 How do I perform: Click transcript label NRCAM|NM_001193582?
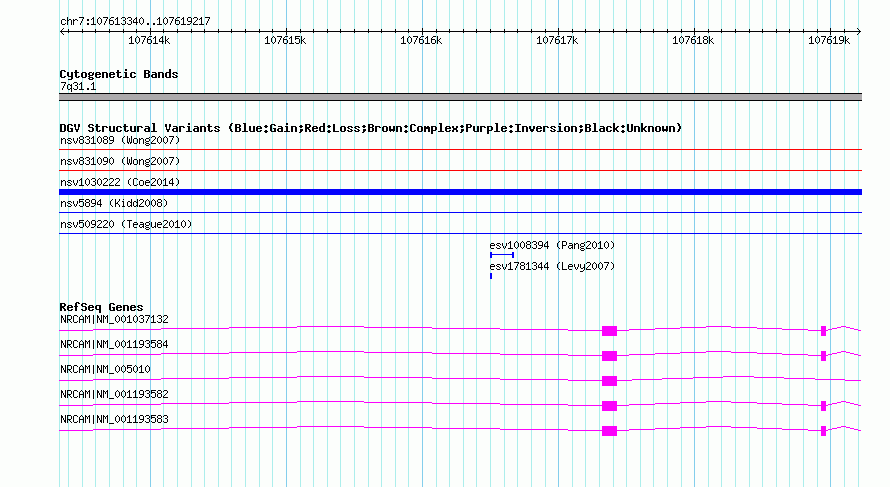click(x=114, y=394)
